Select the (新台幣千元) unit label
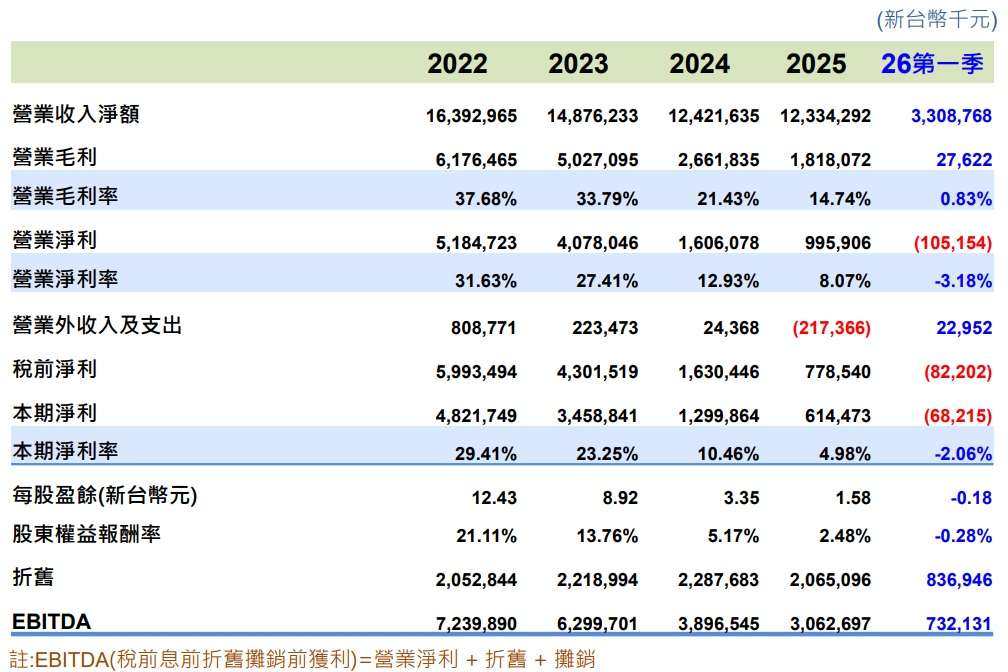 [x=937, y=19]
